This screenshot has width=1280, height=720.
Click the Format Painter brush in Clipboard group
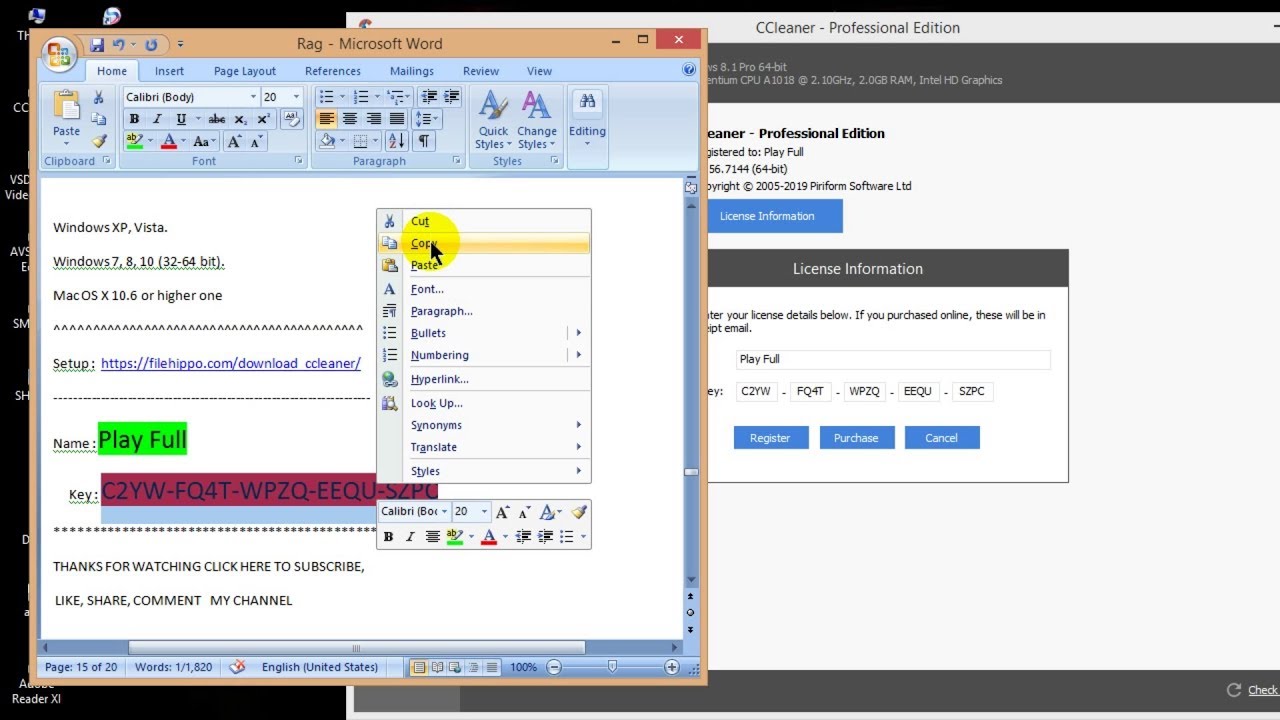point(98,141)
